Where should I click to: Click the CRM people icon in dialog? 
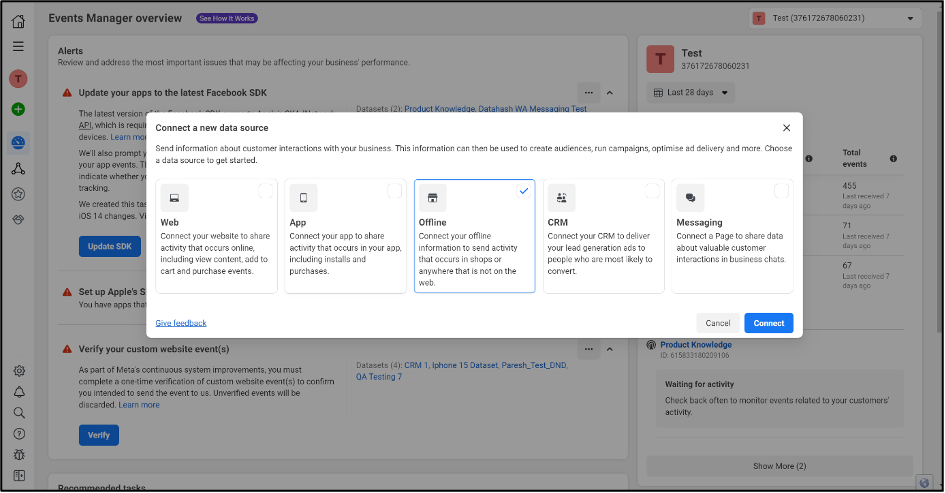click(561, 198)
